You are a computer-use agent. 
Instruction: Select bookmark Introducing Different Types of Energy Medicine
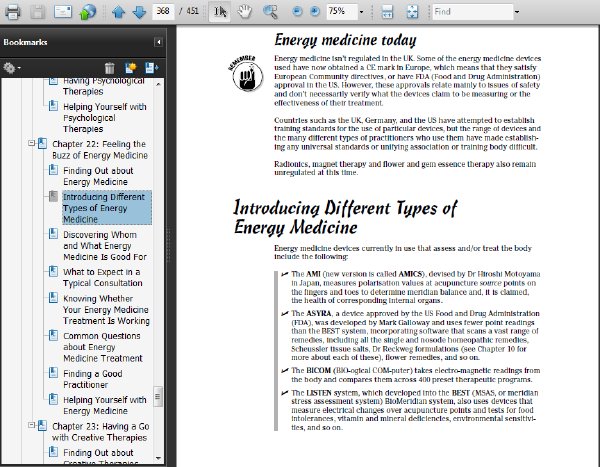107,208
